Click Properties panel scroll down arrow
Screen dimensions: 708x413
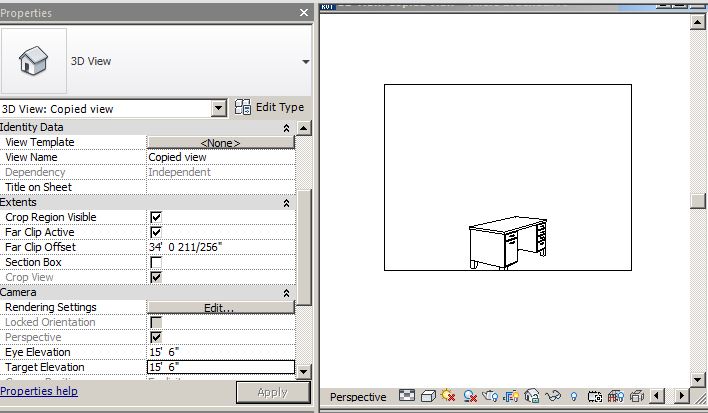[304, 372]
